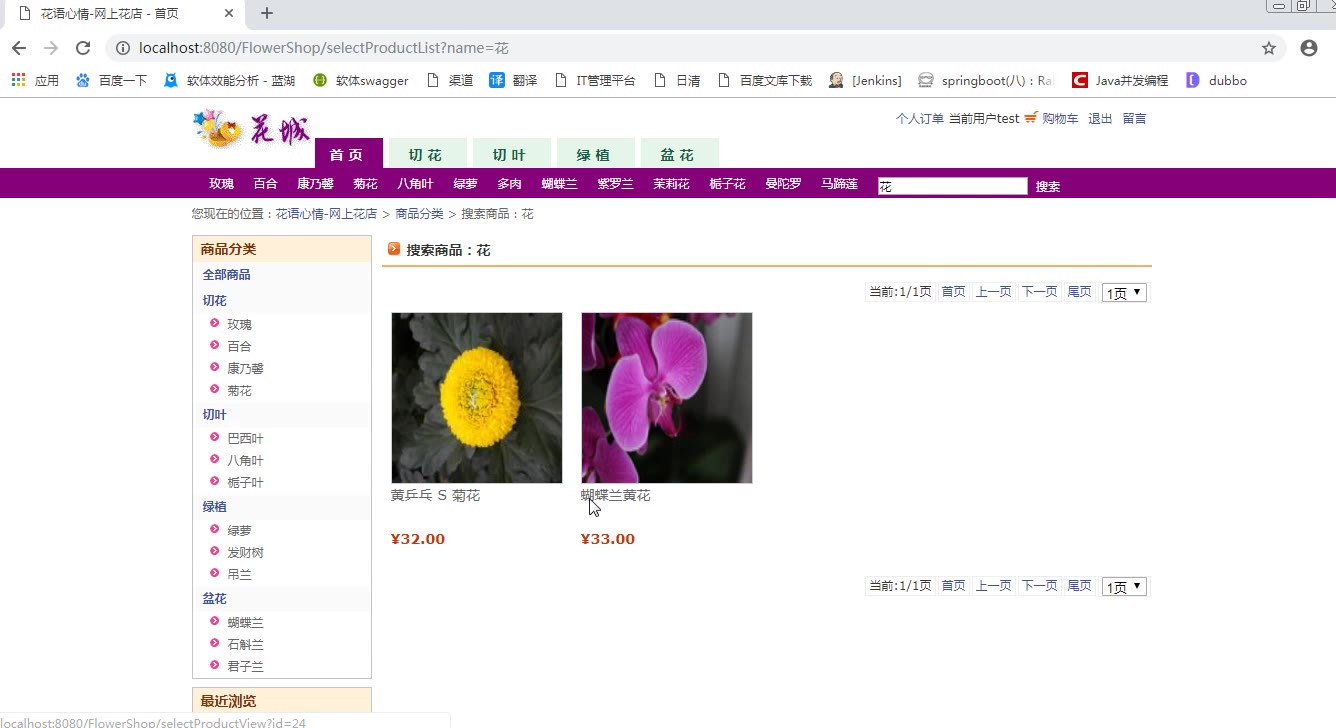Screen dimensions: 1336x728
Task: Select 发财树 in the category sidebar
Action: 245,552
